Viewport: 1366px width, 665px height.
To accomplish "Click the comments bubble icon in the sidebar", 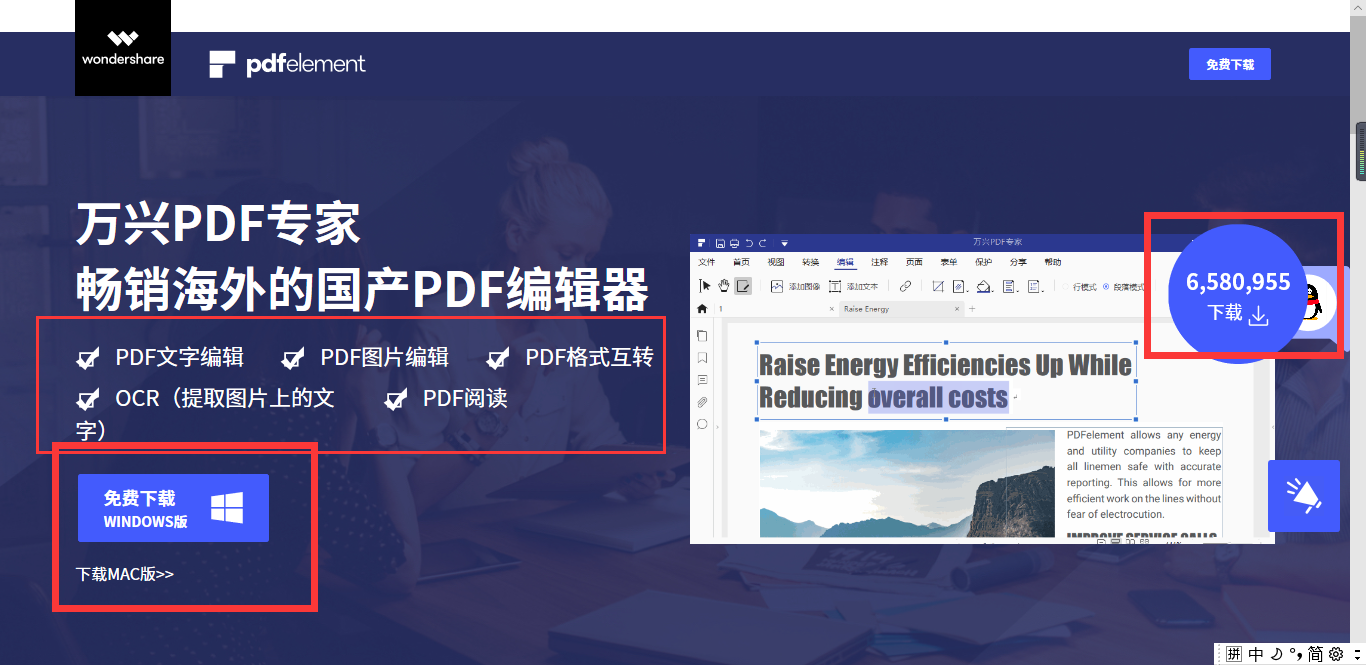I will tap(702, 380).
